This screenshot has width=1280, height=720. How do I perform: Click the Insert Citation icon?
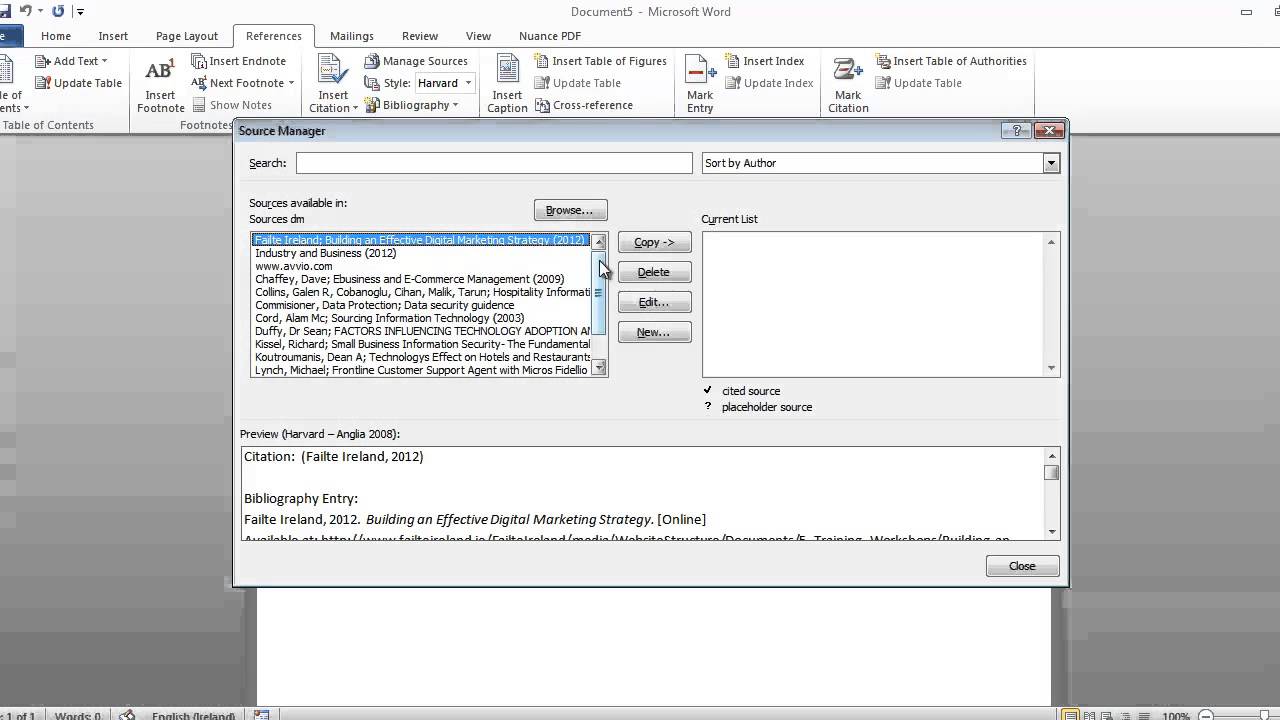pos(333,70)
